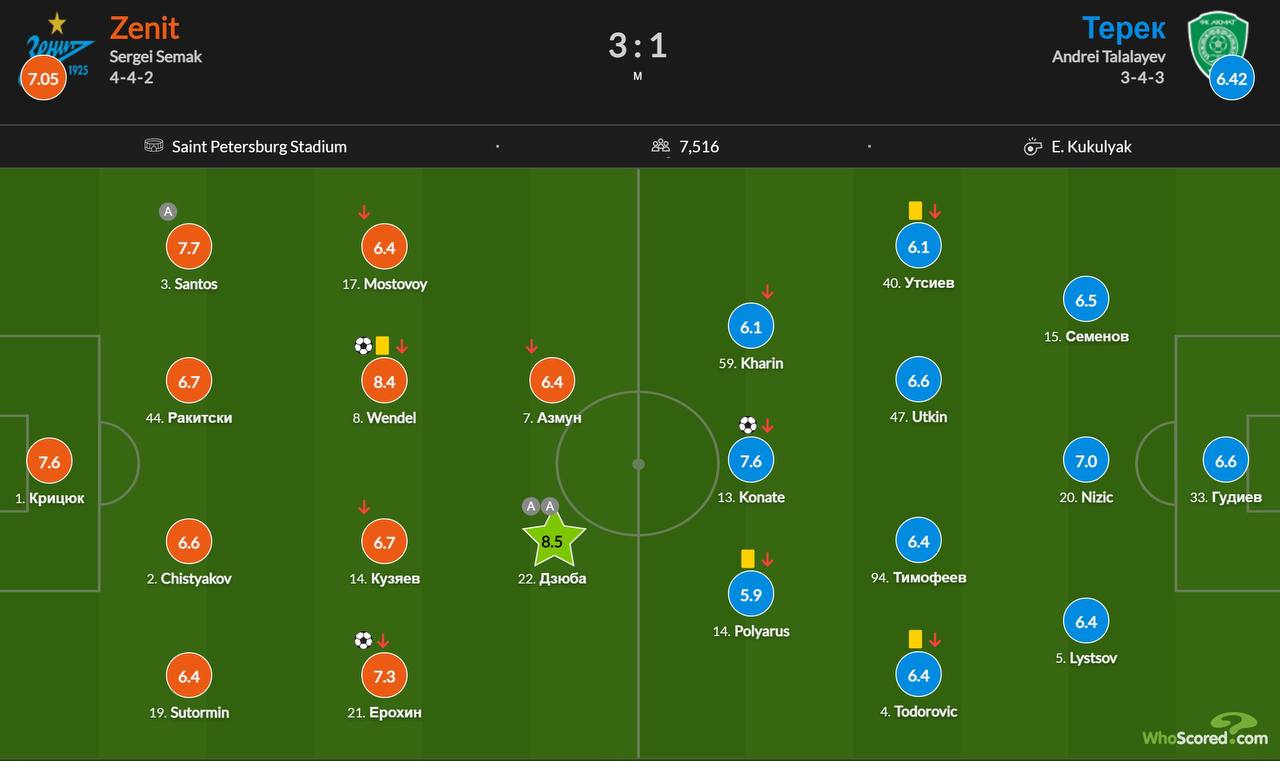Viewport: 1280px width, 761px height.
Task: Select Dzyuba's green star rating 8.5
Action: point(553,542)
